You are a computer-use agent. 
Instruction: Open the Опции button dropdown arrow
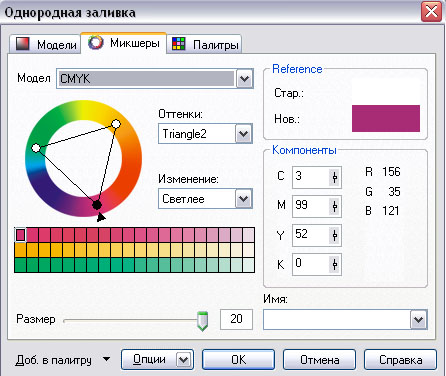[184, 360]
